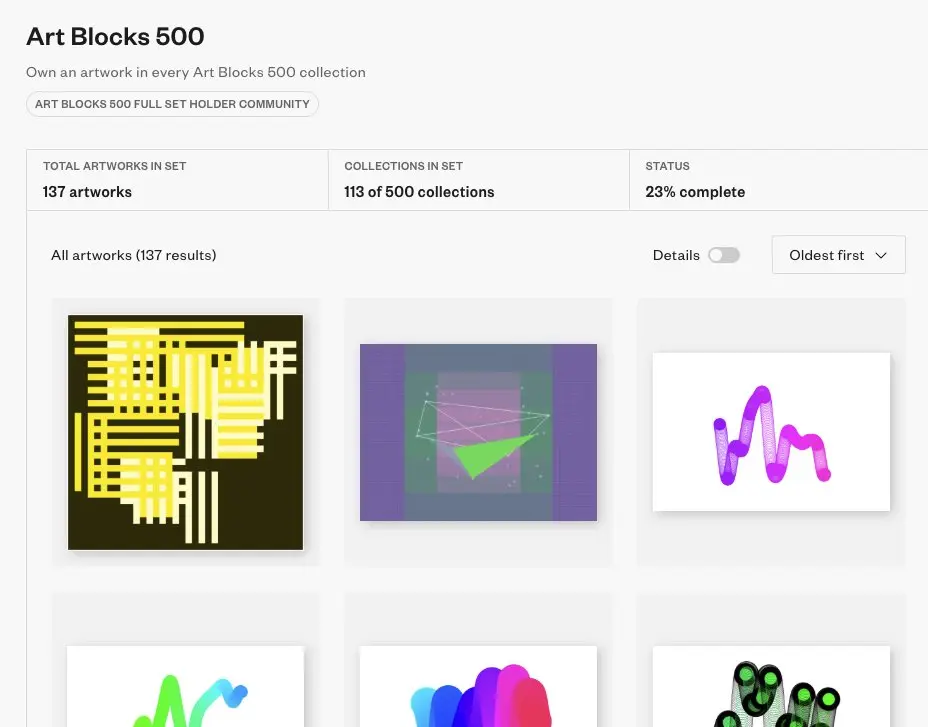The image size is (928, 727).
Task: Toggle the Details switch on
Action: click(x=724, y=255)
